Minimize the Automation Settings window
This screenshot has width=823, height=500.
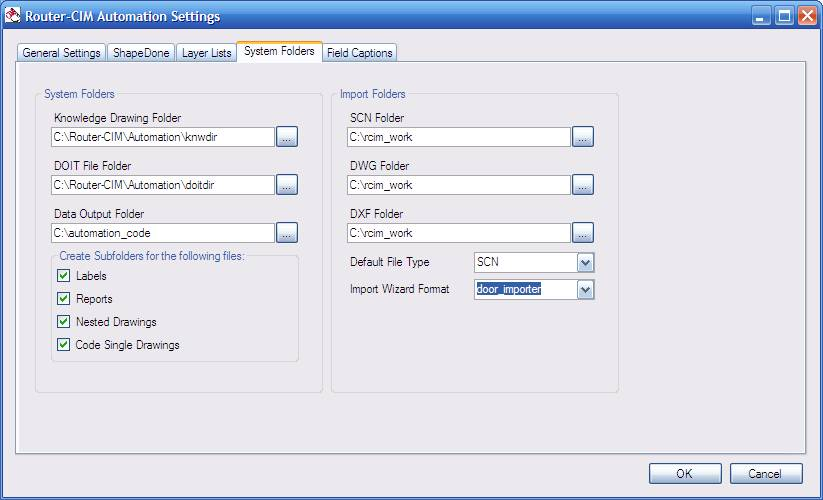tap(761, 16)
